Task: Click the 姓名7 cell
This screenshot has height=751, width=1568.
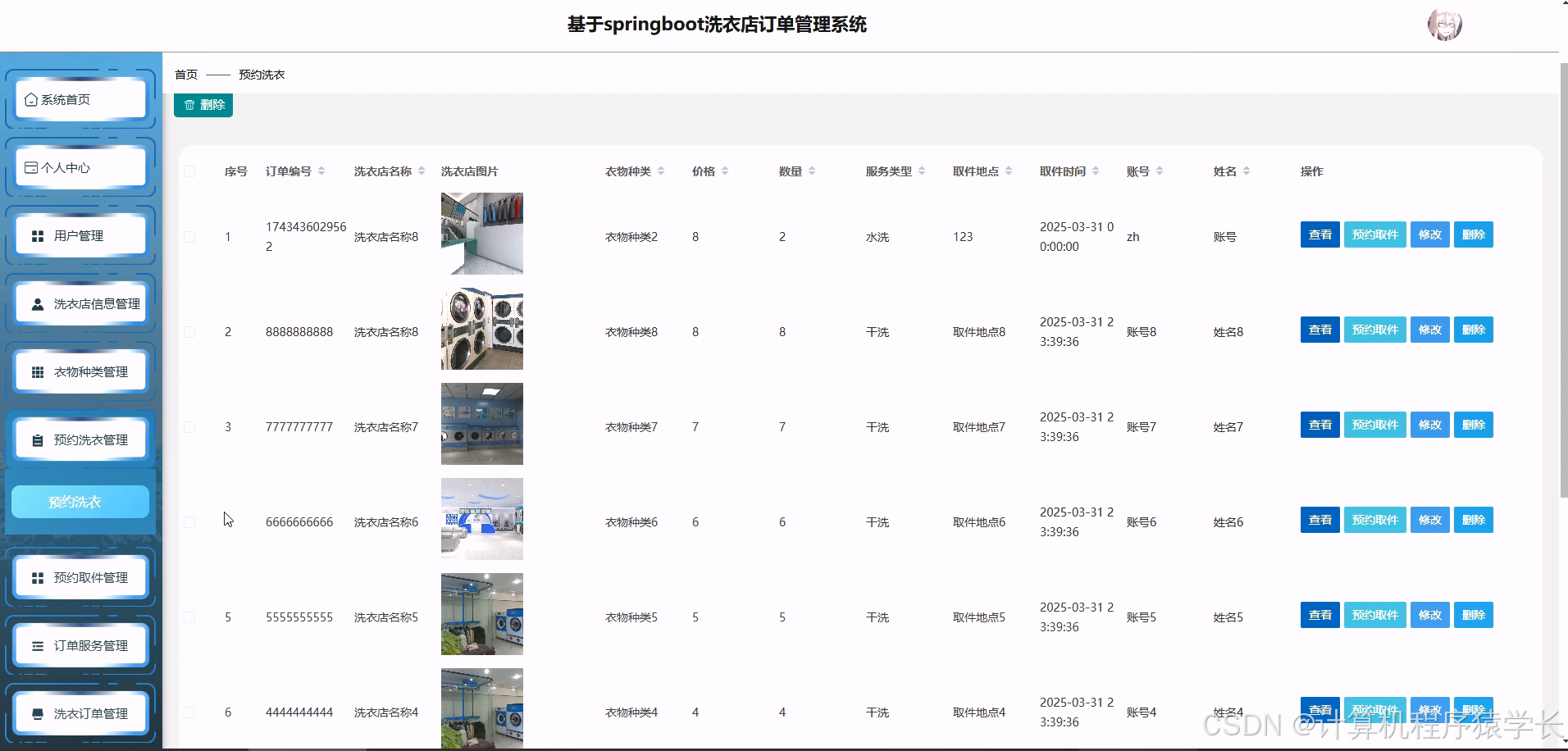Action: [1228, 427]
